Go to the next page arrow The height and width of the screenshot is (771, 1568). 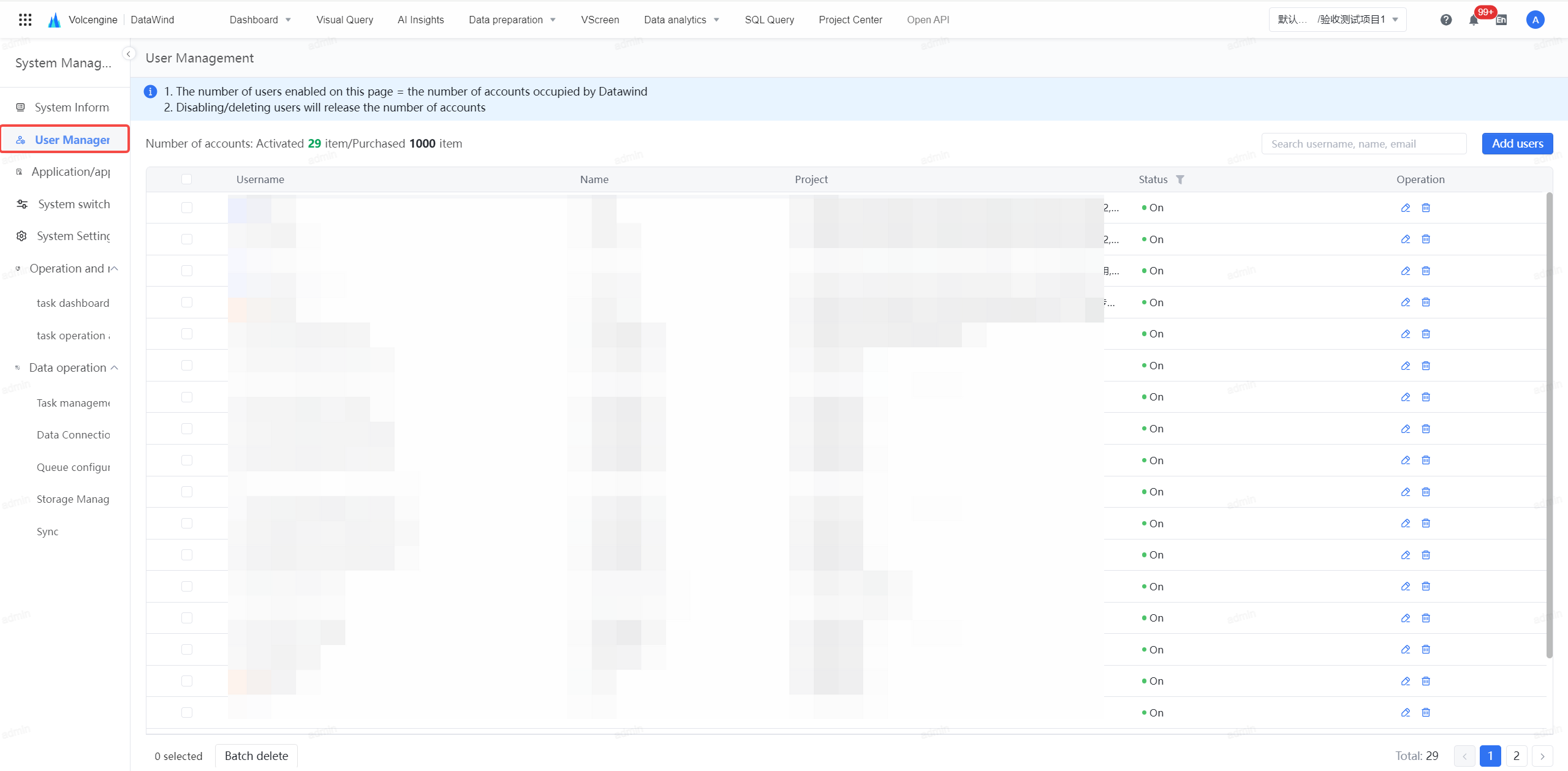click(x=1542, y=756)
